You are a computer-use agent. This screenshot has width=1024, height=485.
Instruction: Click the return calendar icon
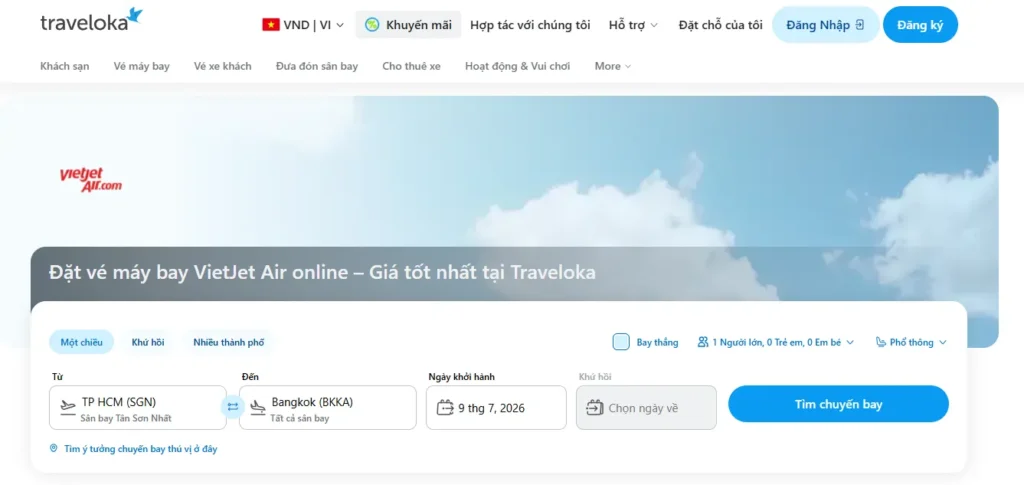(595, 408)
